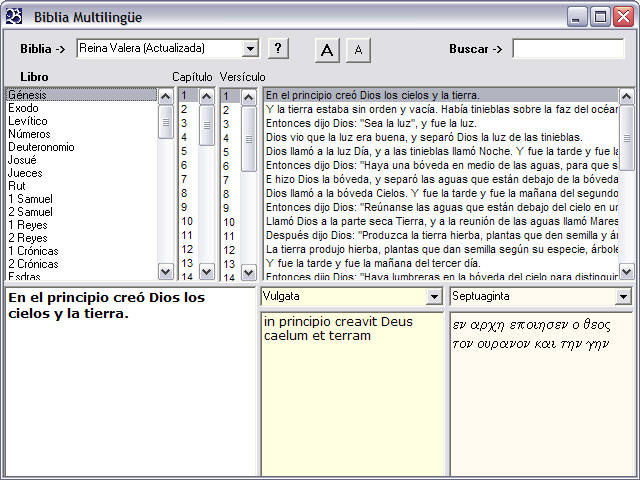Click into the Buscar search field
Viewport: 640px width, 480px height.
click(x=569, y=49)
